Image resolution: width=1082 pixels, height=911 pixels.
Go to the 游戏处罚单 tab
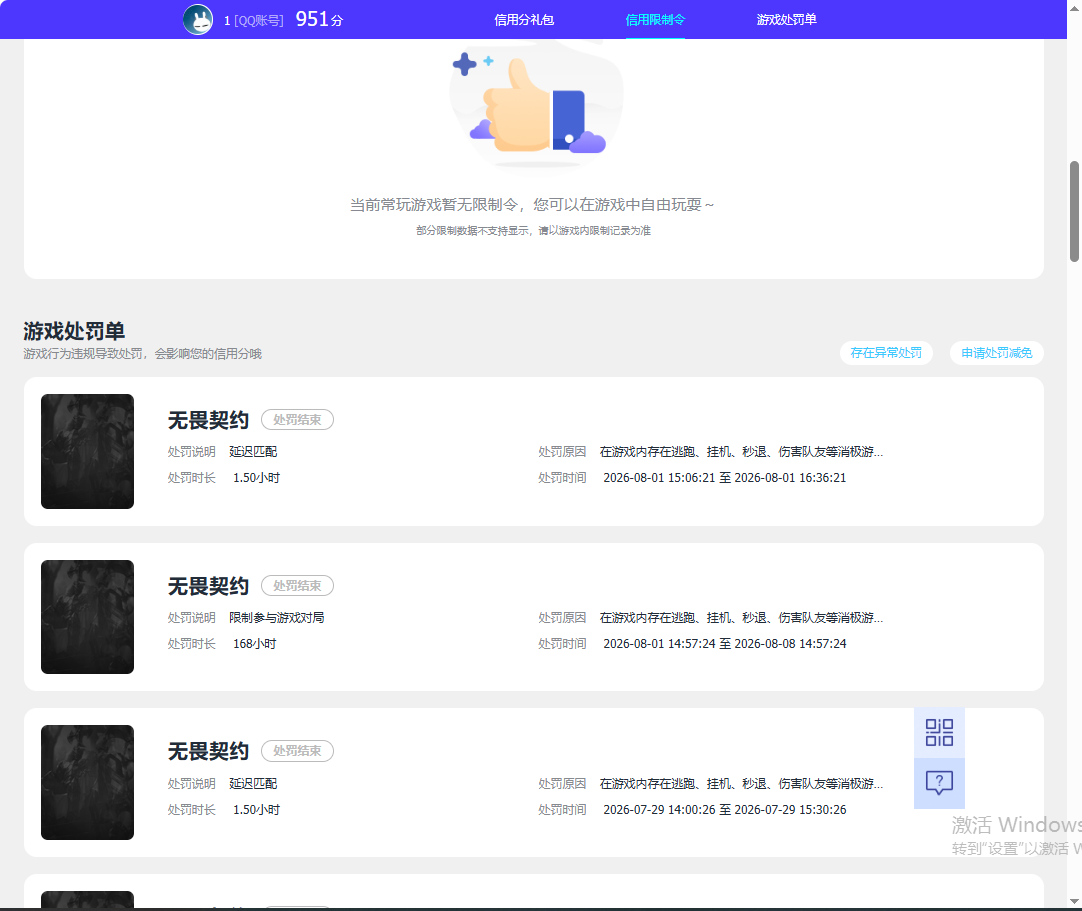787,19
